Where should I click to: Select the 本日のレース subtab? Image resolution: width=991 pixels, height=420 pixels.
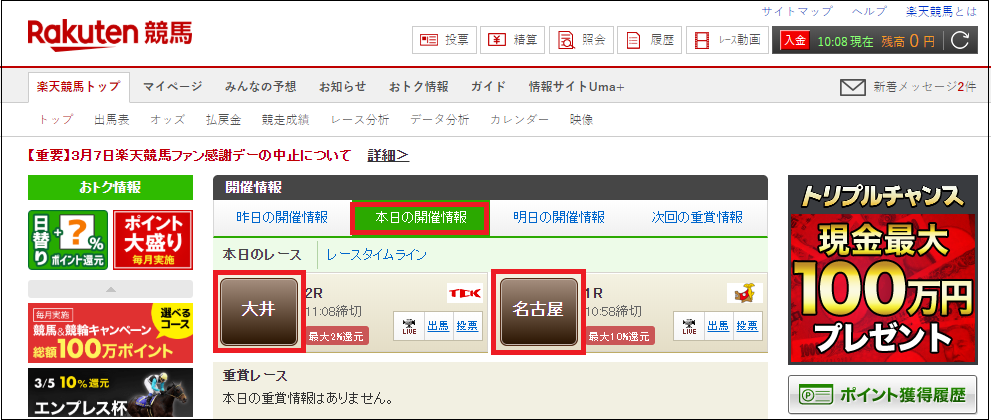pos(262,255)
